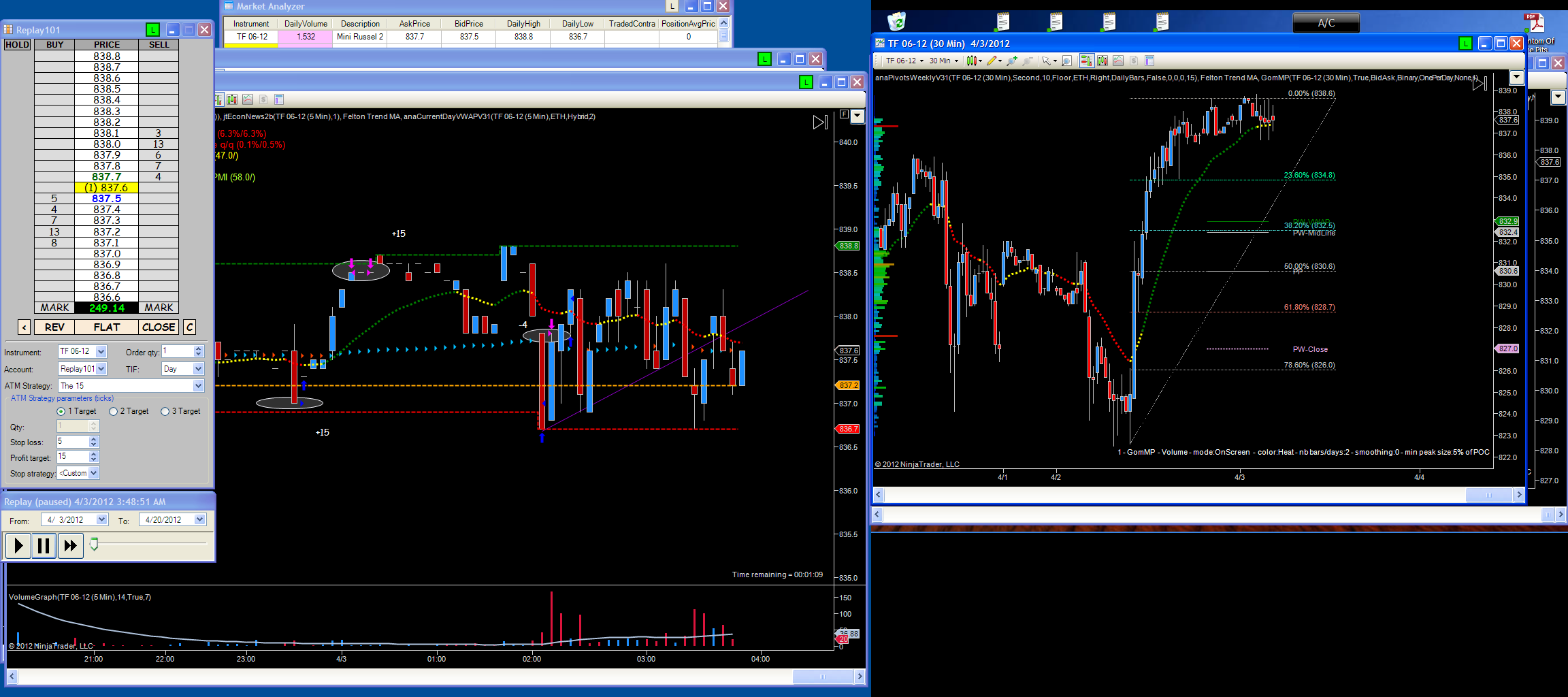1568x697 pixels.
Task: Click the REV button
Action: (x=54, y=327)
